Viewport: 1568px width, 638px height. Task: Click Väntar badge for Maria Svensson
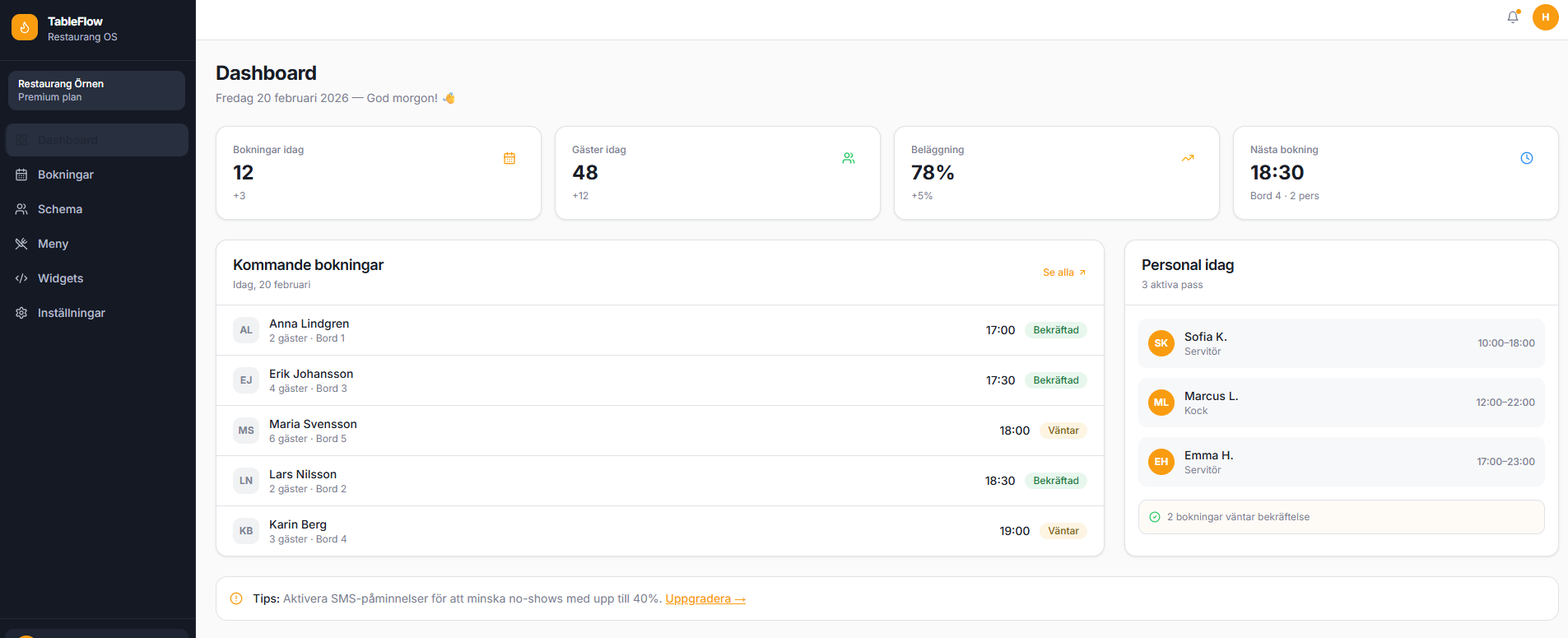tap(1063, 431)
